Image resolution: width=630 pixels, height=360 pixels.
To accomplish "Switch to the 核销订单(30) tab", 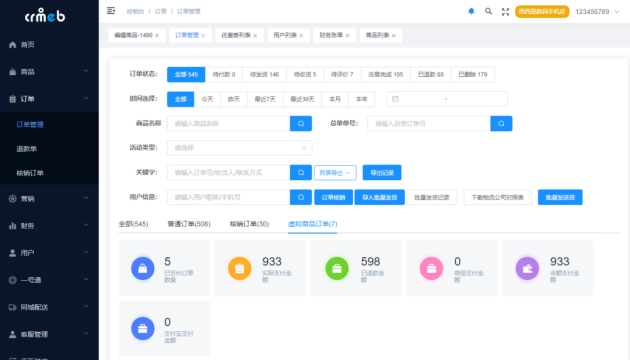I will click(249, 224).
